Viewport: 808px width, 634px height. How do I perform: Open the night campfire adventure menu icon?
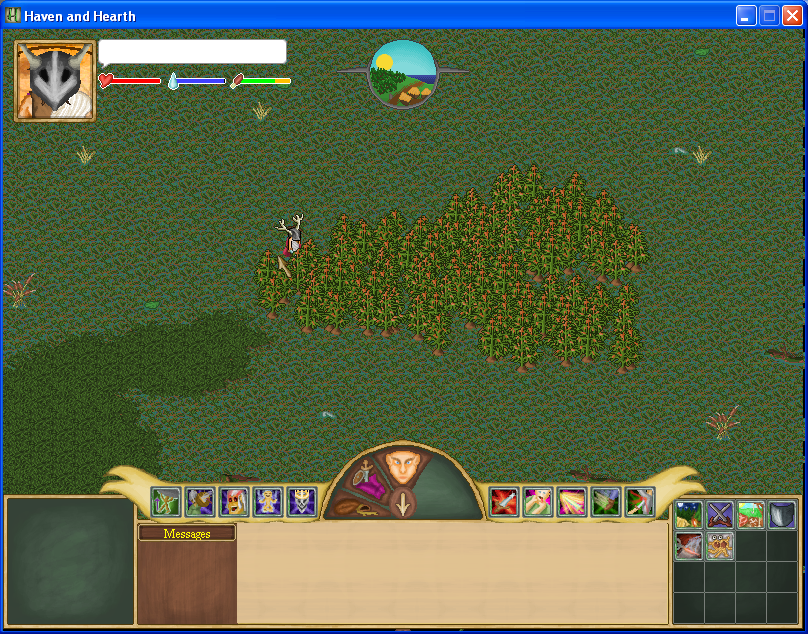click(x=689, y=515)
